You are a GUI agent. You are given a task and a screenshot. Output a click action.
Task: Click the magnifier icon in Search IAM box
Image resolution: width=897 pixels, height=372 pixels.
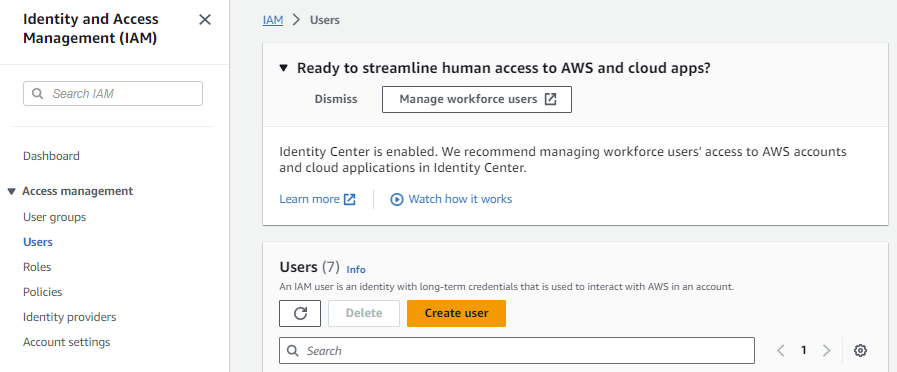pos(38,93)
